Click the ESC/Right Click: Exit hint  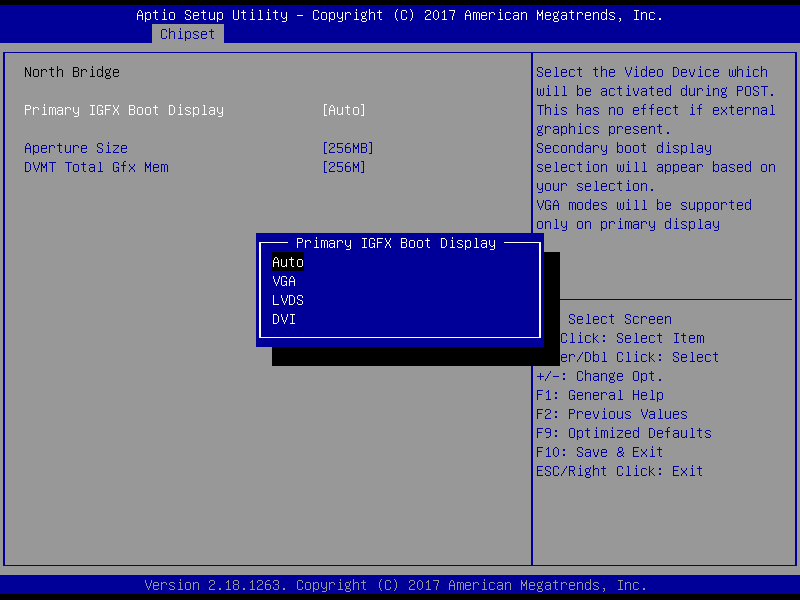pos(620,471)
